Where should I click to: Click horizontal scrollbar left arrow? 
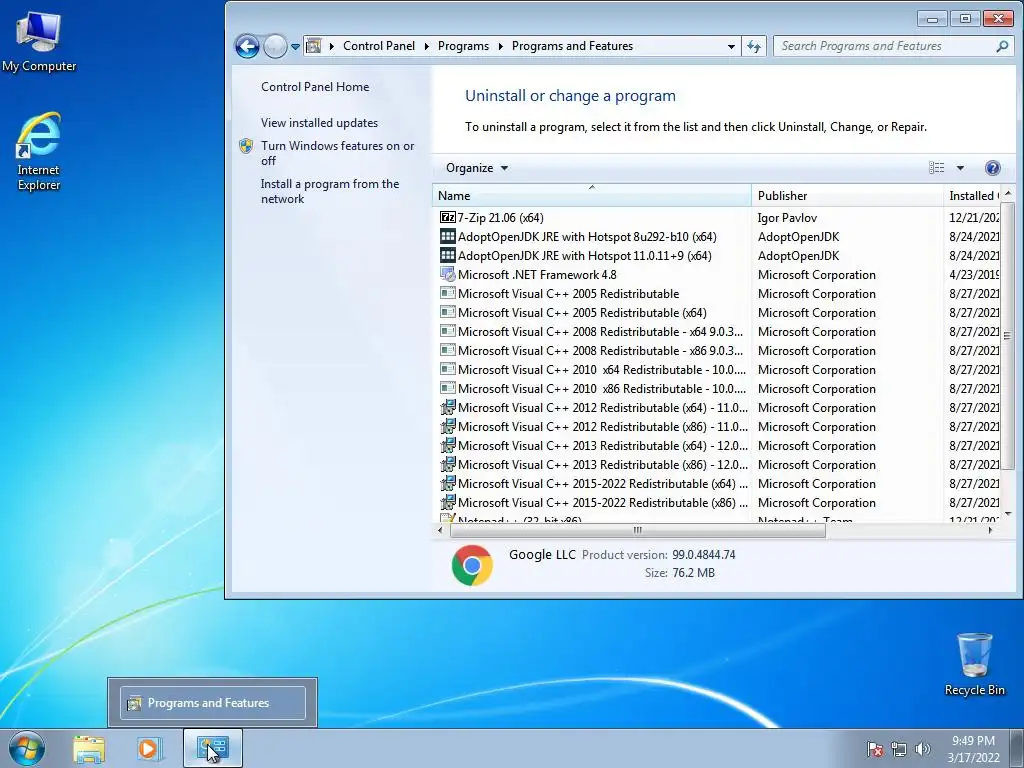tap(440, 530)
